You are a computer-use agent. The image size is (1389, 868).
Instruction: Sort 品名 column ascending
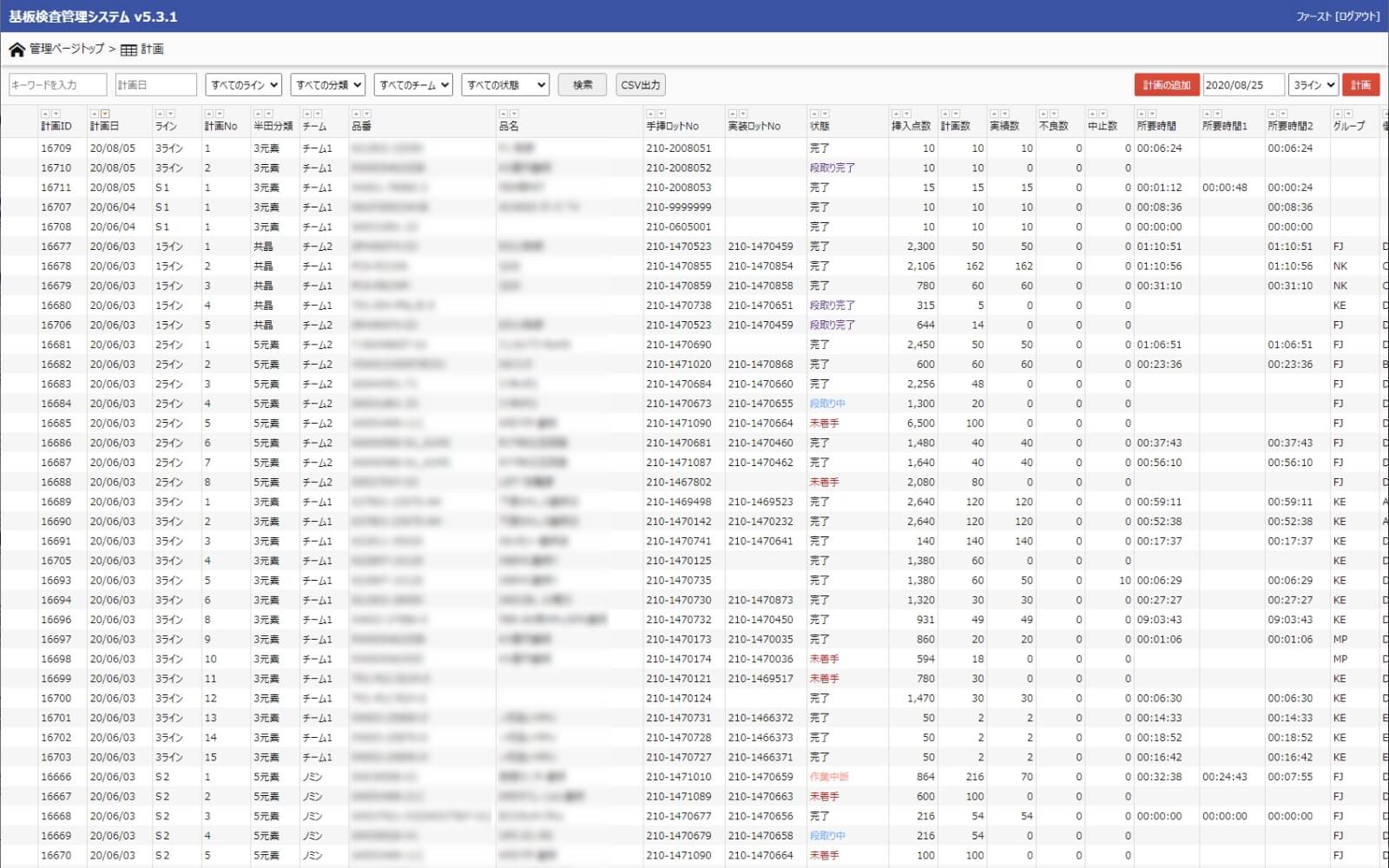point(504,115)
